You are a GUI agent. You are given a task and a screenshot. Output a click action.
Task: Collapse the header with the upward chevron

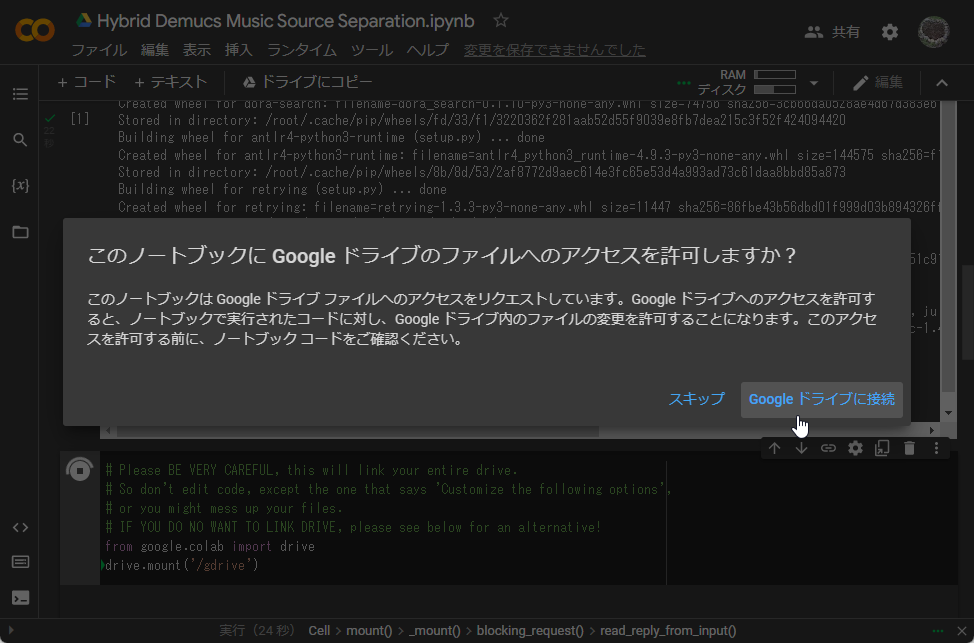tap(941, 83)
